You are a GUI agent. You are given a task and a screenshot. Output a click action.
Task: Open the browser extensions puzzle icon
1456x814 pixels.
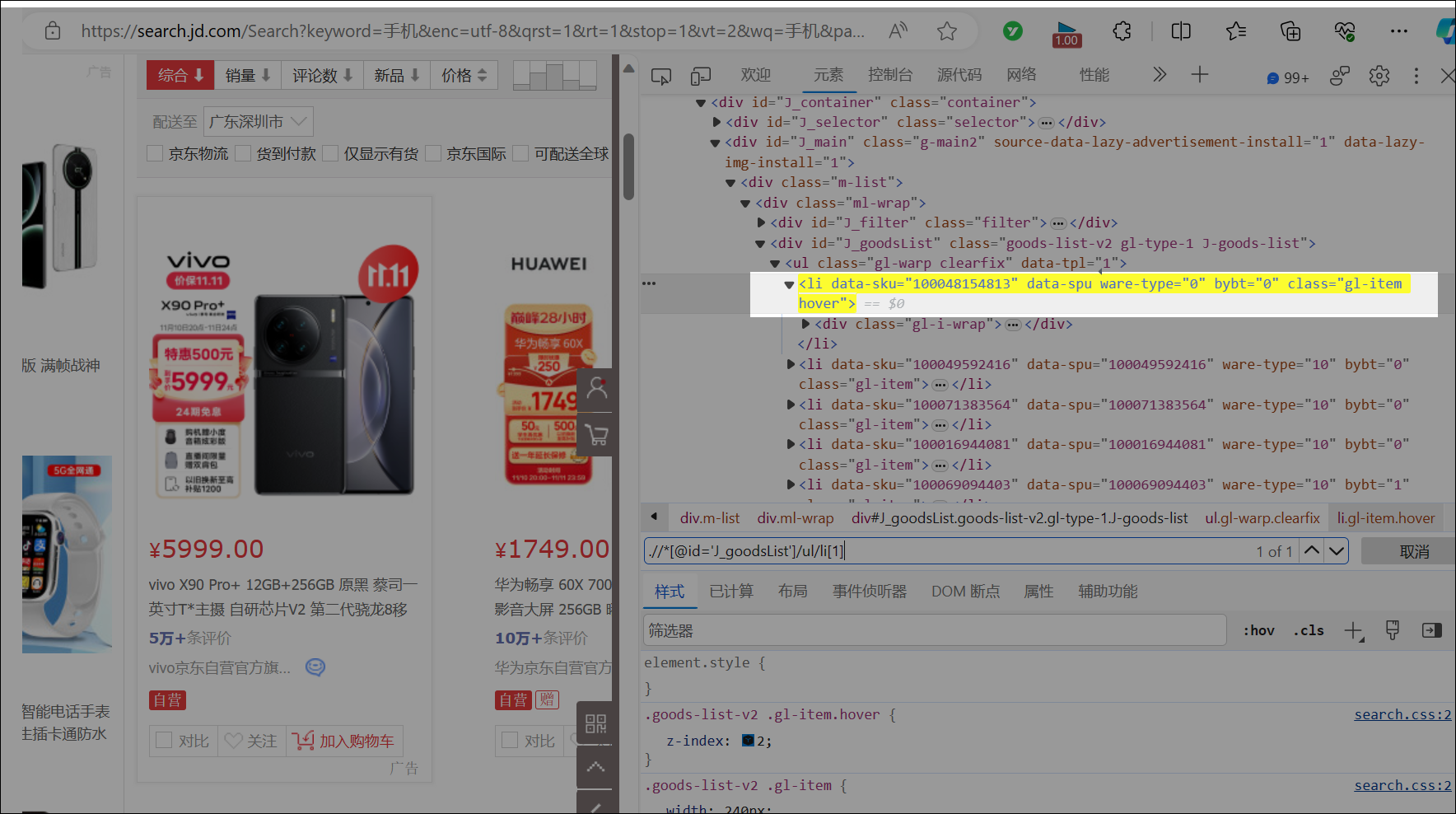click(1122, 31)
